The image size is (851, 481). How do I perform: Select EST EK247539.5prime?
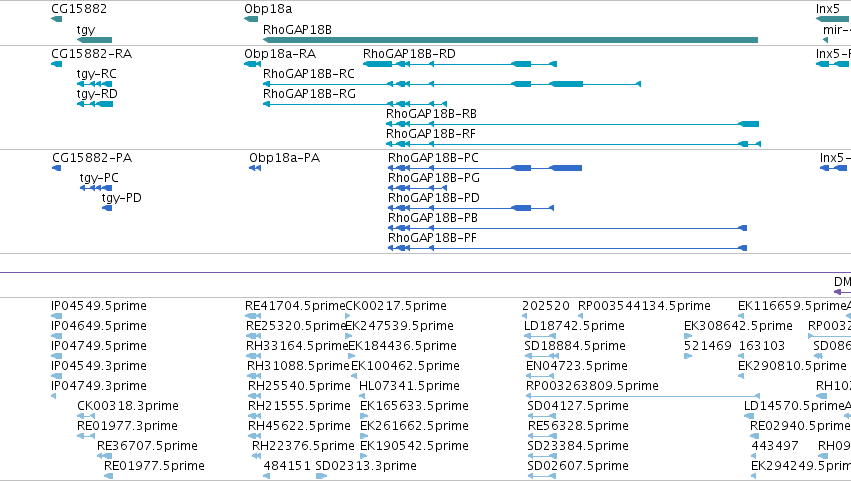[x=399, y=326]
